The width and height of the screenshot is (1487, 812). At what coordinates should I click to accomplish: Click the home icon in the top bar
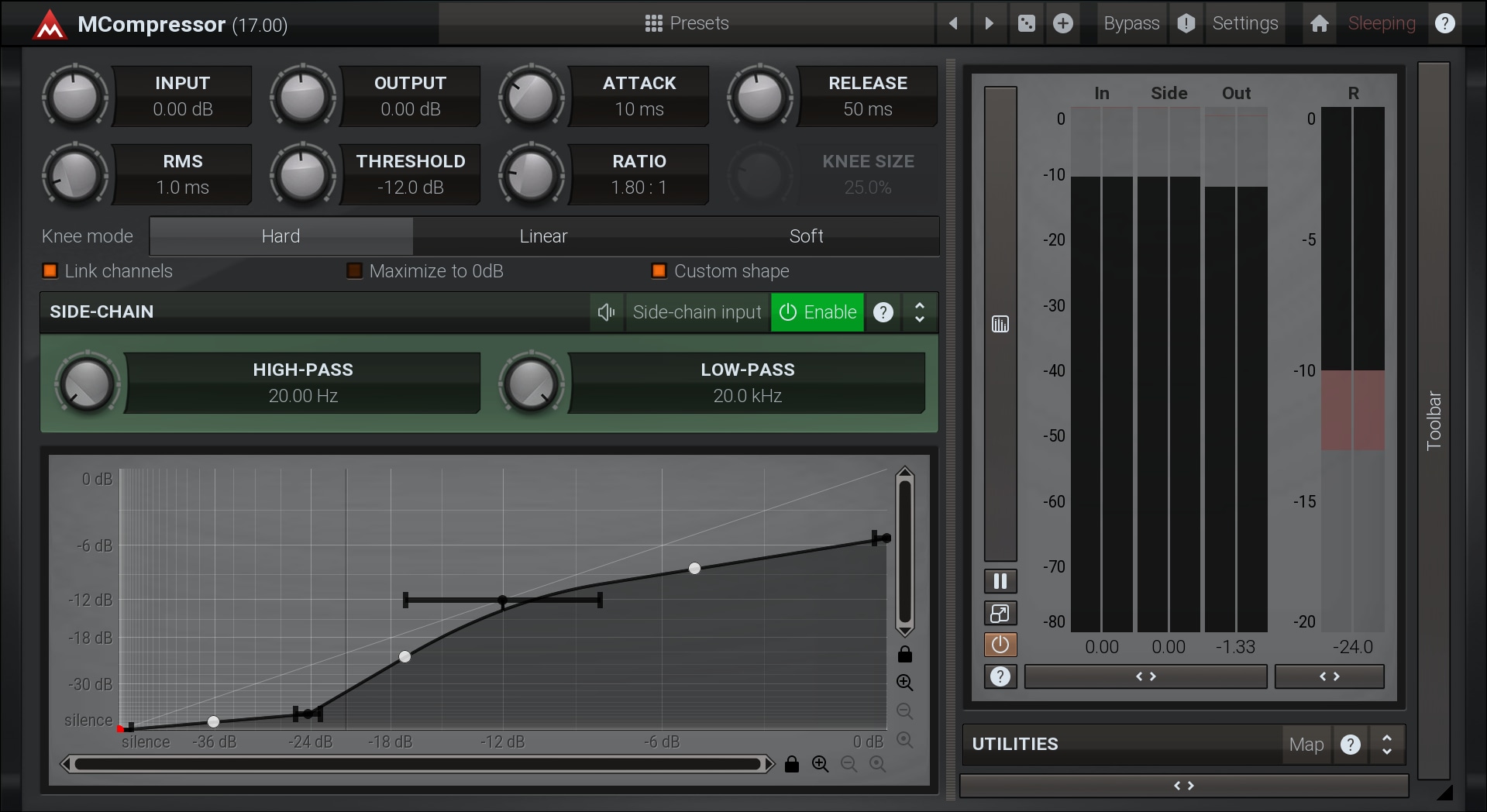[x=1319, y=23]
